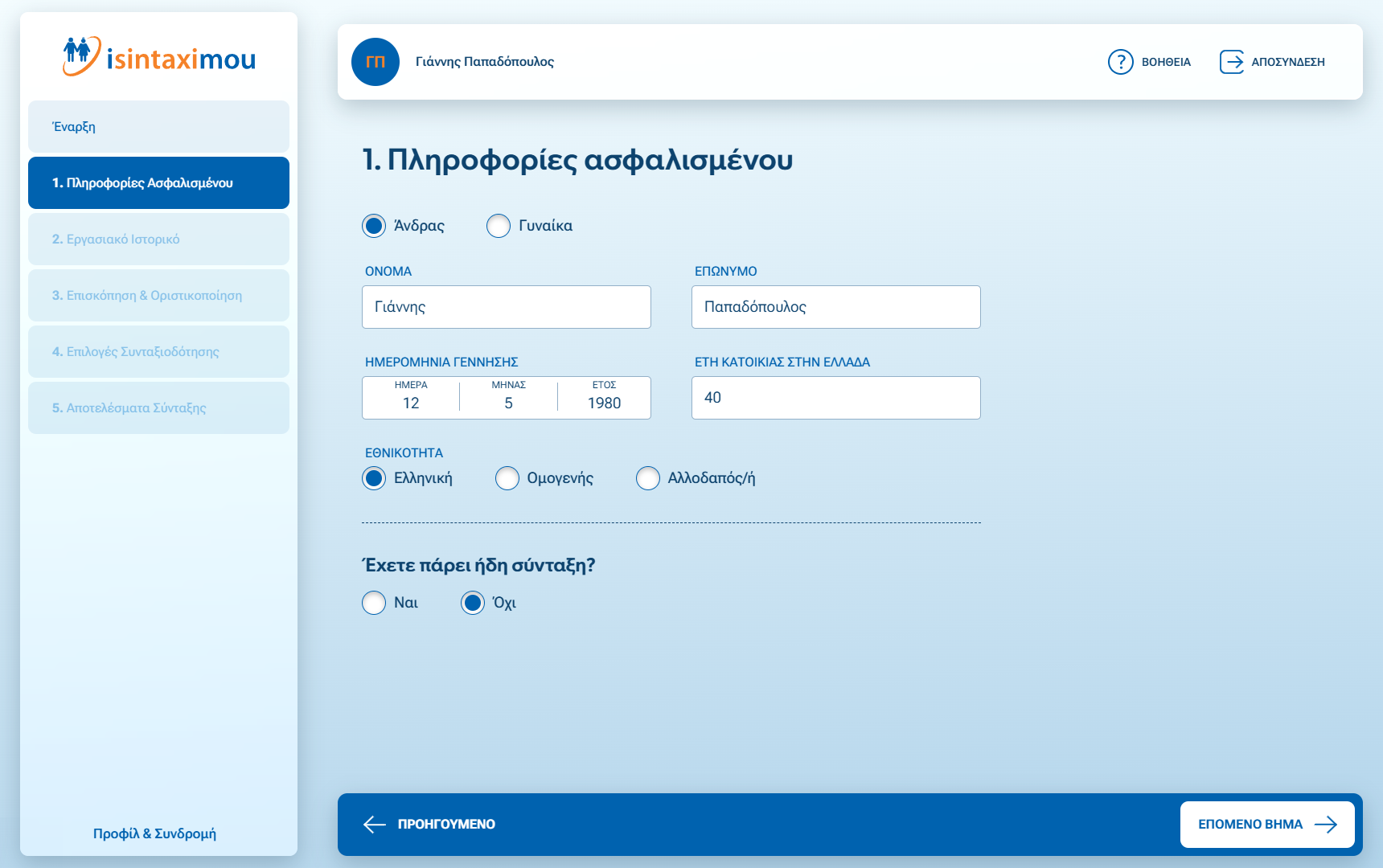Select Ναι for already receiving pension
Viewport: 1383px width, 868px height.
(374, 603)
